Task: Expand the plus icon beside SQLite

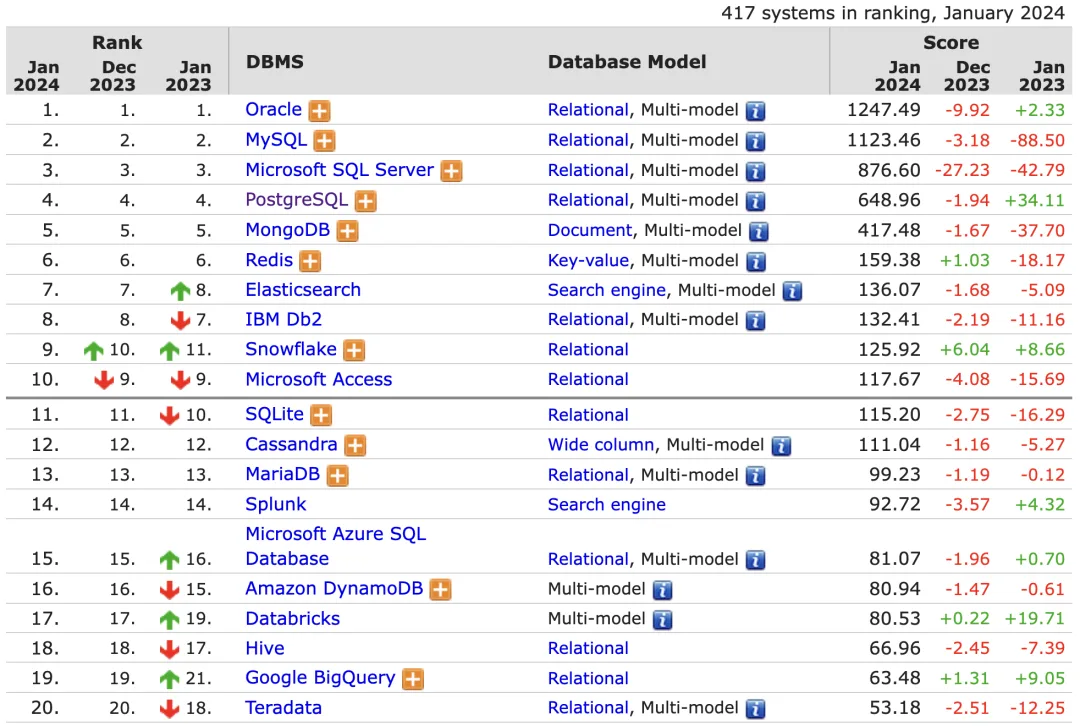Action: coord(321,416)
